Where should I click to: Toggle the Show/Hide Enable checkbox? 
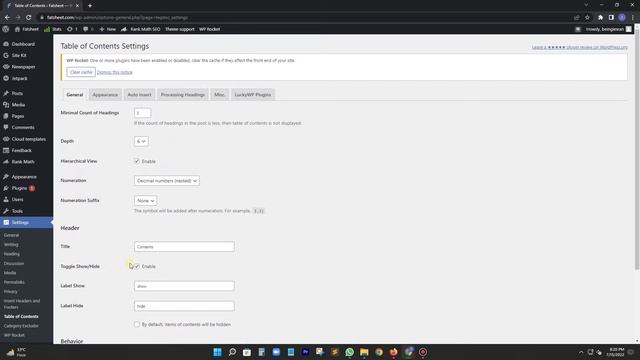tap(137, 266)
